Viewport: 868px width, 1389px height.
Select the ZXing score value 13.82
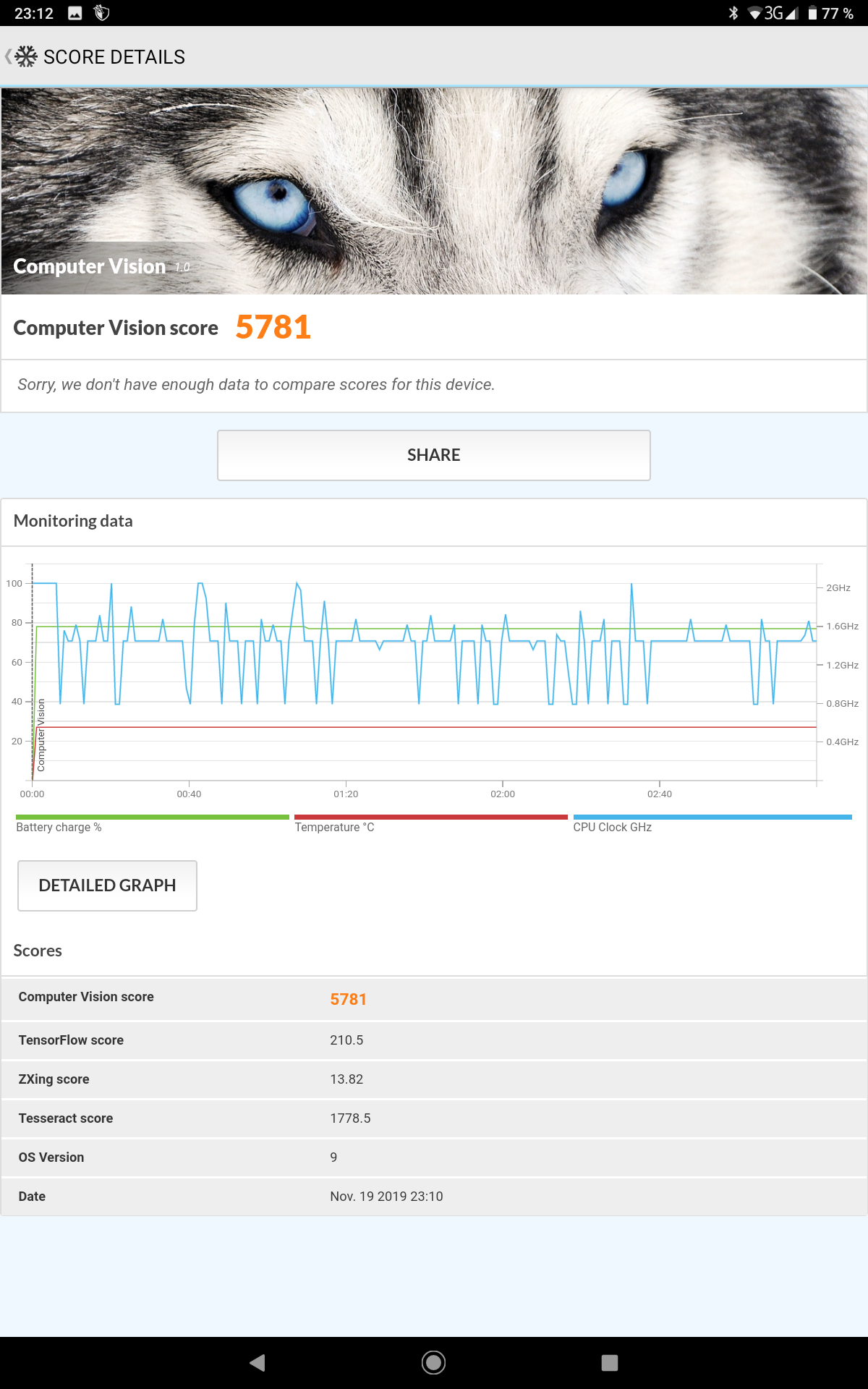pos(346,1079)
